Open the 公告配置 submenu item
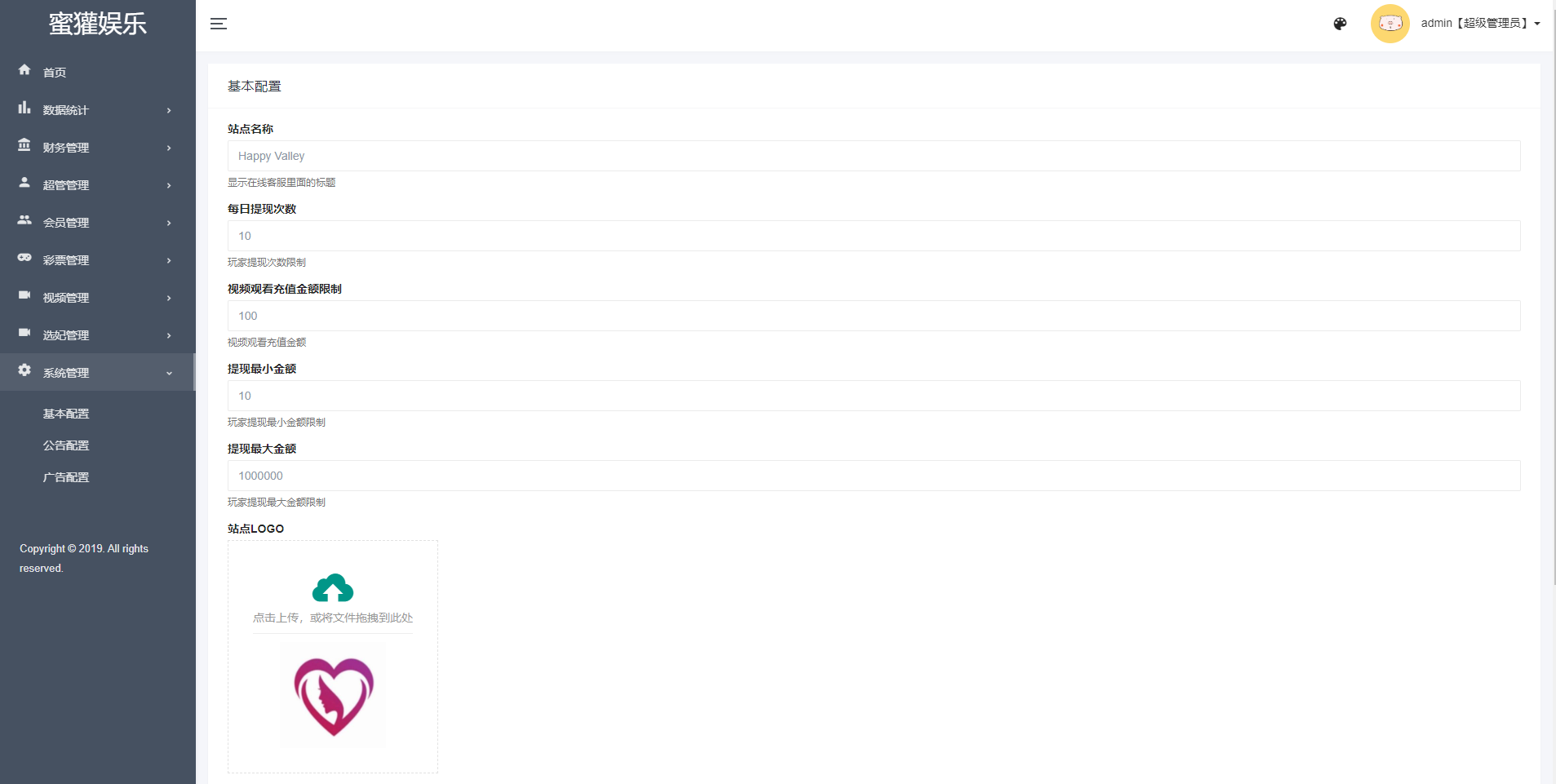The image size is (1556, 784). (66, 445)
